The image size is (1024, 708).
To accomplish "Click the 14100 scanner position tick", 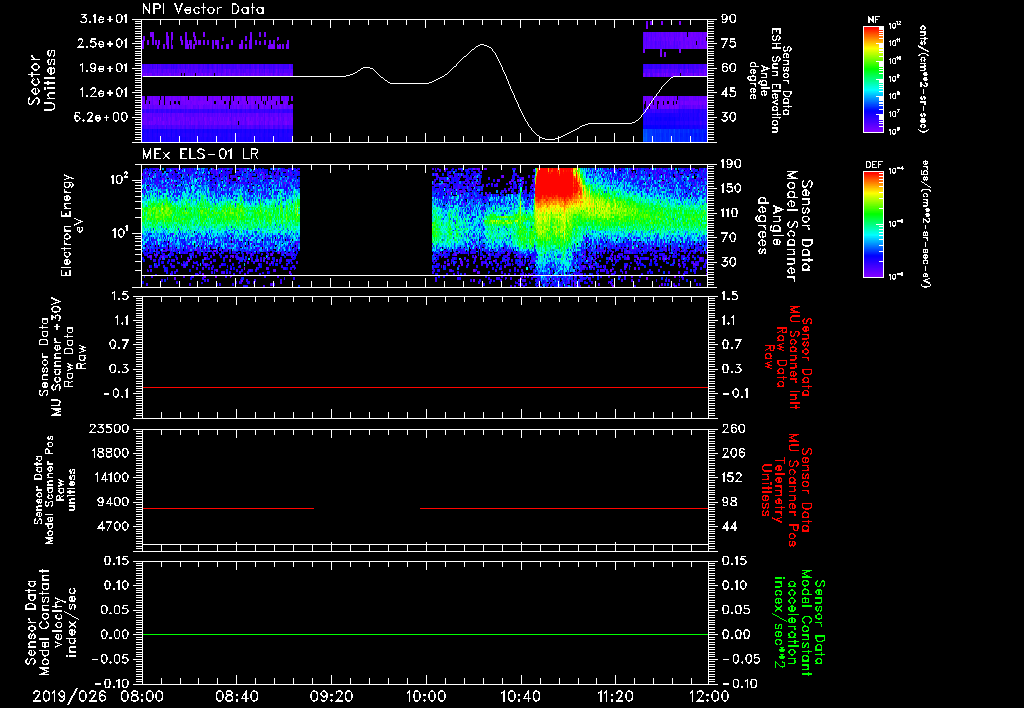I will pos(111,477).
